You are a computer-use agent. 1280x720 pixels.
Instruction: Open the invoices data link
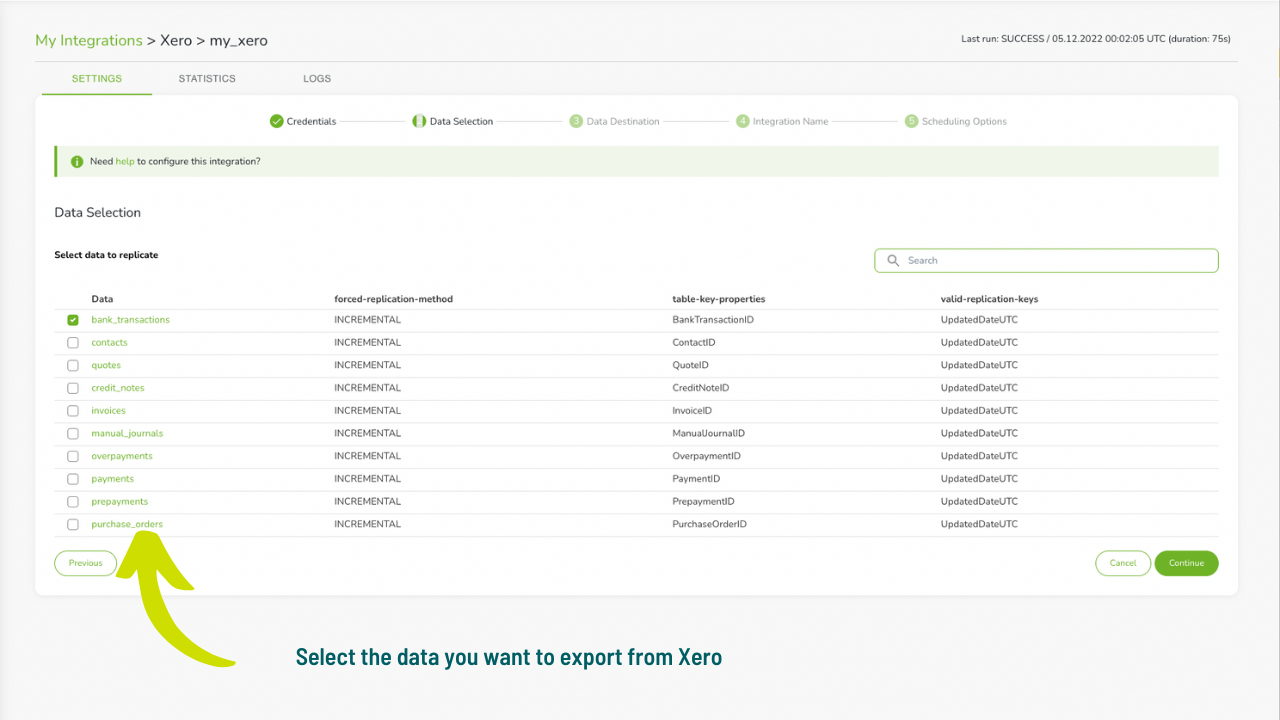108,411
